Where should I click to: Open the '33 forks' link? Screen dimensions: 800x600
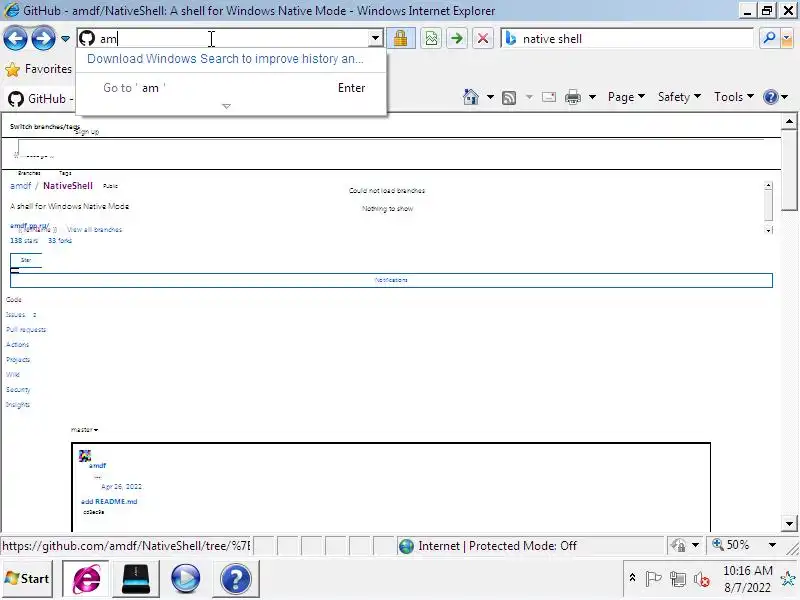point(60,240)
